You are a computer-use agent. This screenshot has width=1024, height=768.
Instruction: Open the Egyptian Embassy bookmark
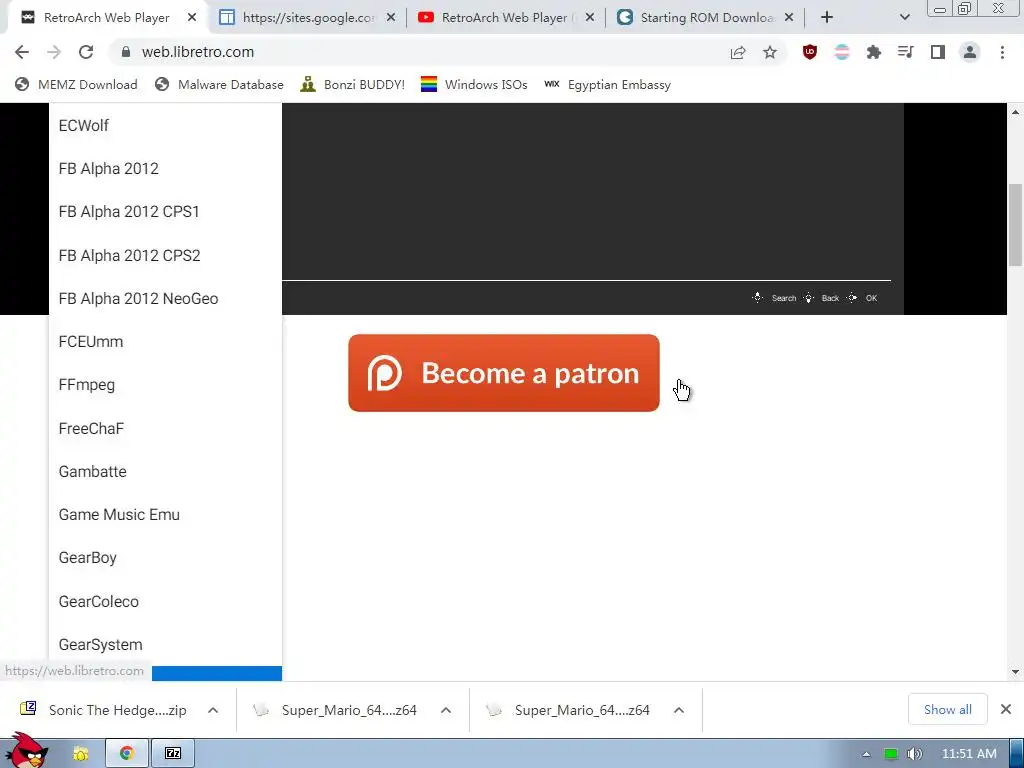pos(607,85)
